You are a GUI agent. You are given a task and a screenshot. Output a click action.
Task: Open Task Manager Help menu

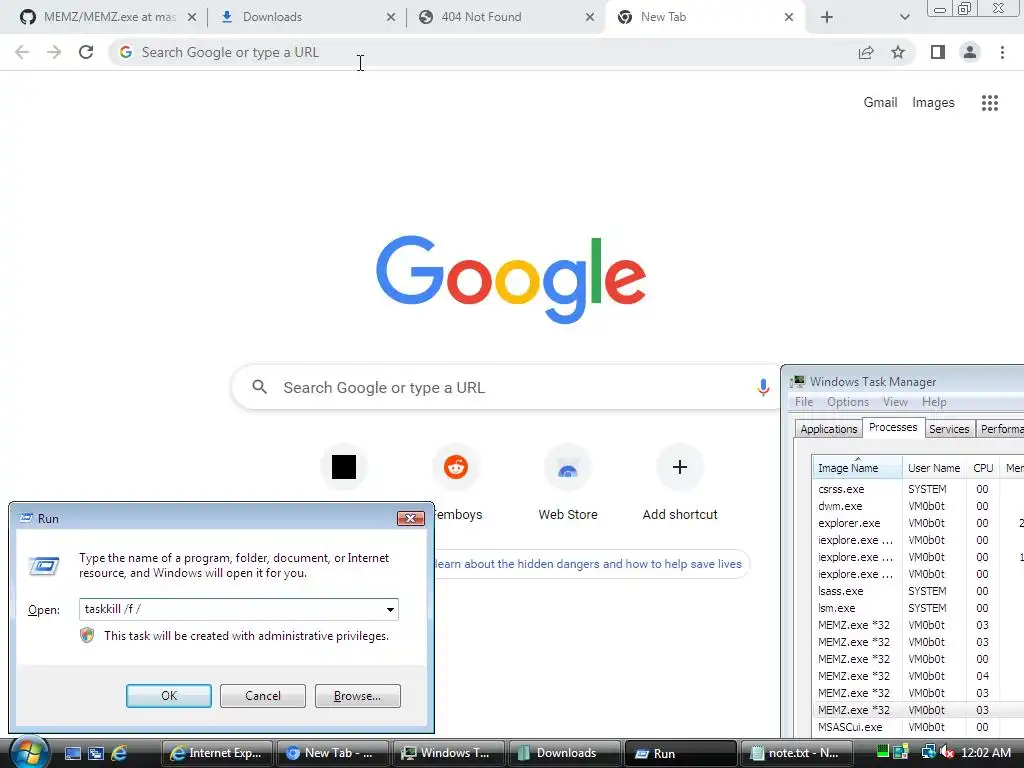[x=934, y=402]
